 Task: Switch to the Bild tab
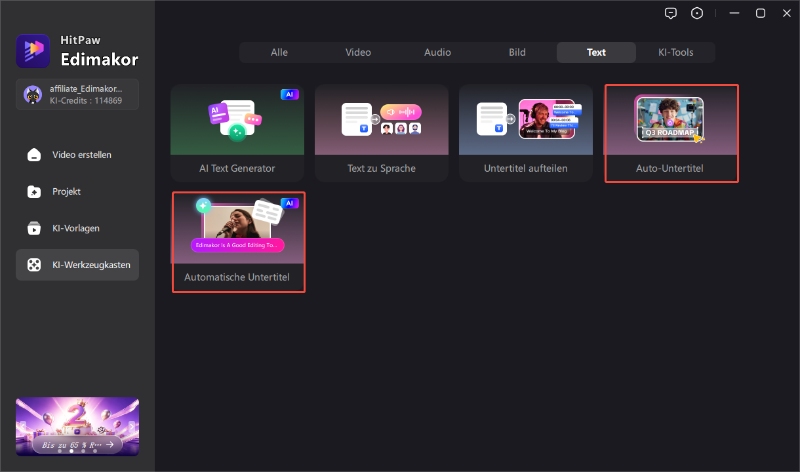(x=517, y=53)
